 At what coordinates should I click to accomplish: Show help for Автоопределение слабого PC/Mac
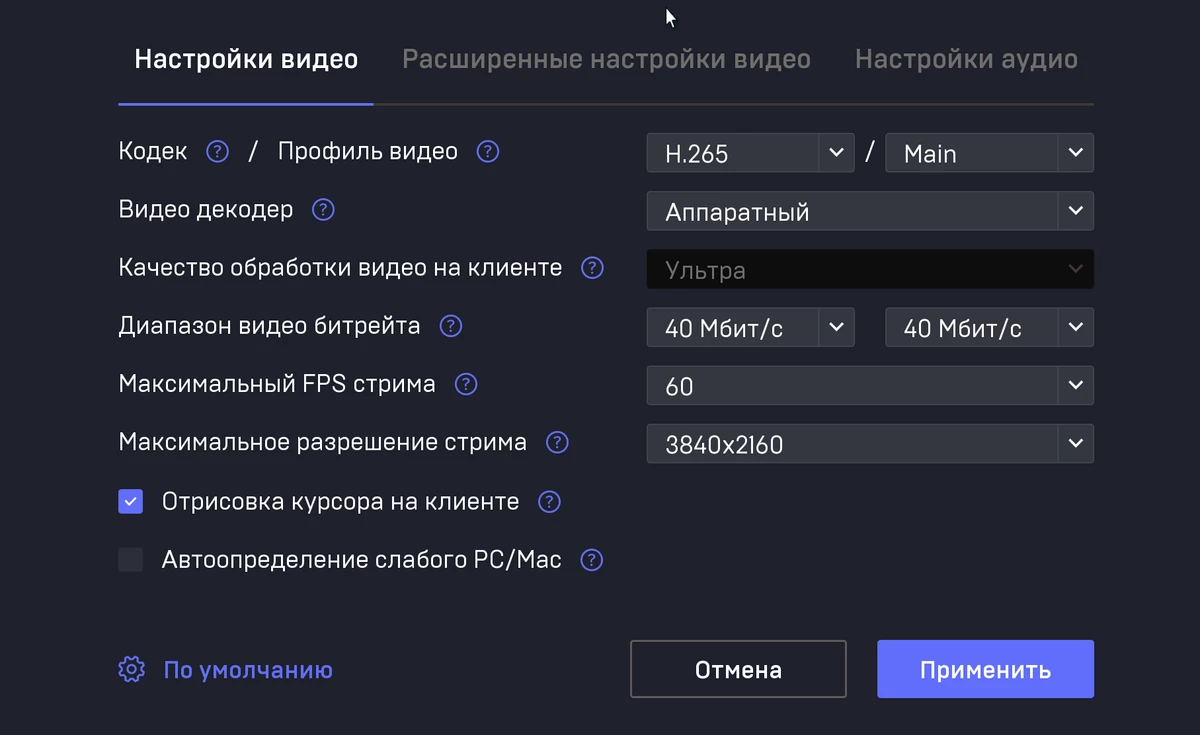point(592,560)
